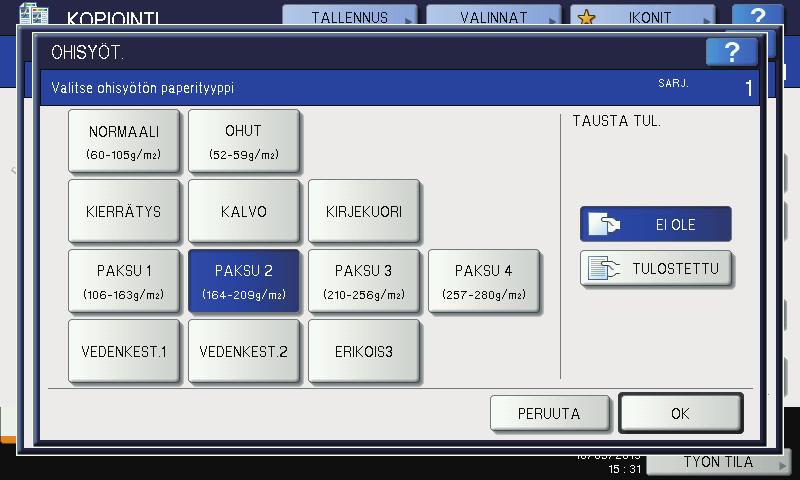
Task: Click the SARJ. count value 1
Action: coord(748,88)
